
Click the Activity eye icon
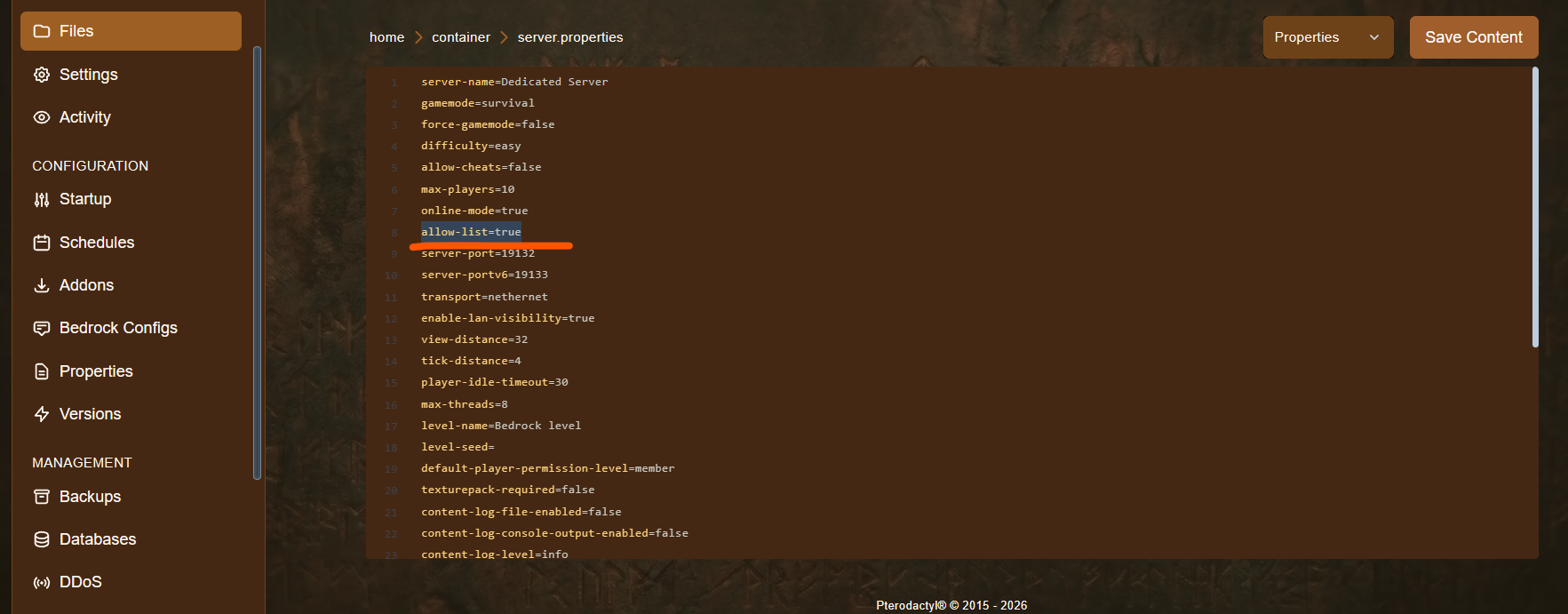coord(42,117)
